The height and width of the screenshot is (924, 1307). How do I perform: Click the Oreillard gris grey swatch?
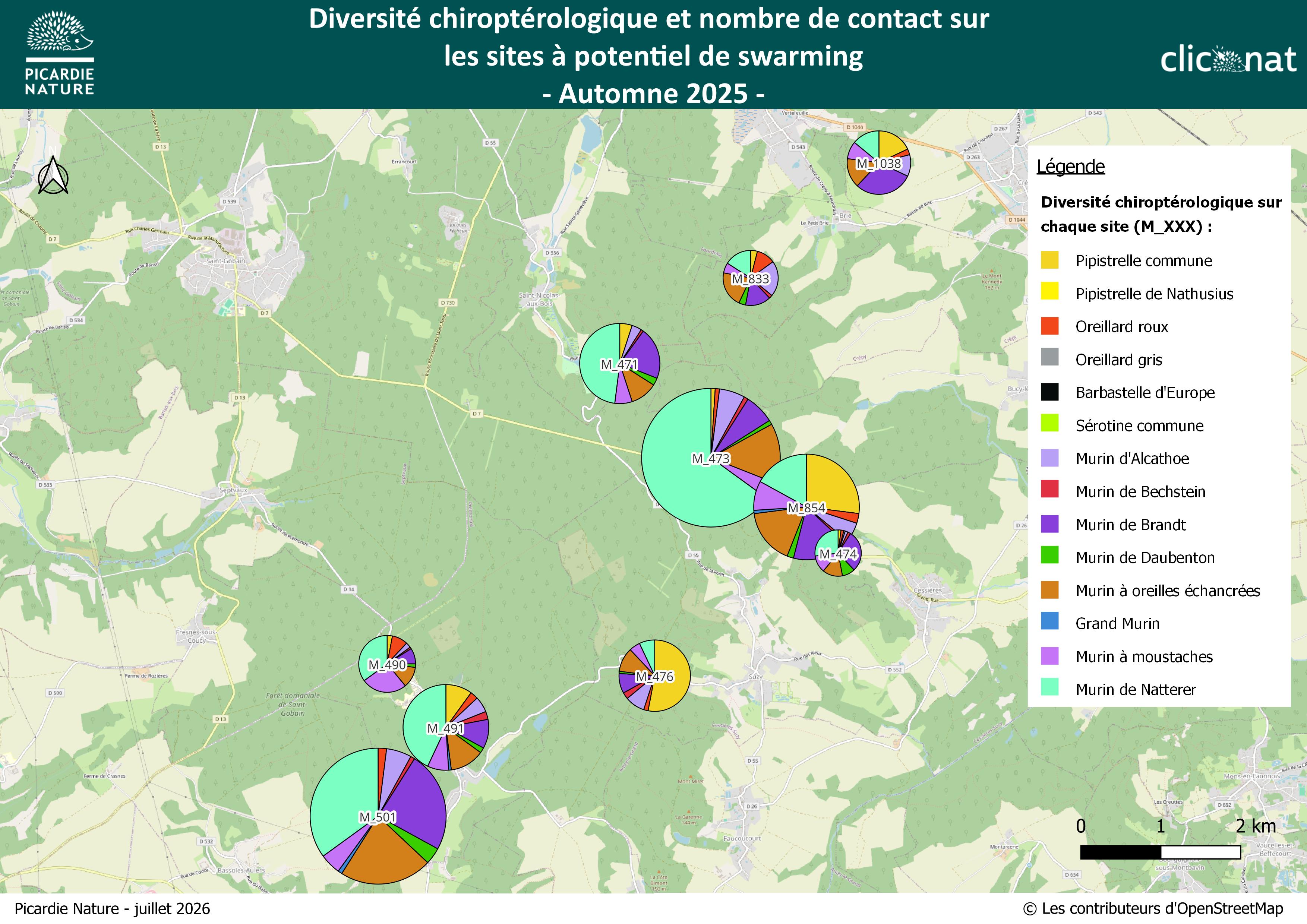coord(1050,357)
